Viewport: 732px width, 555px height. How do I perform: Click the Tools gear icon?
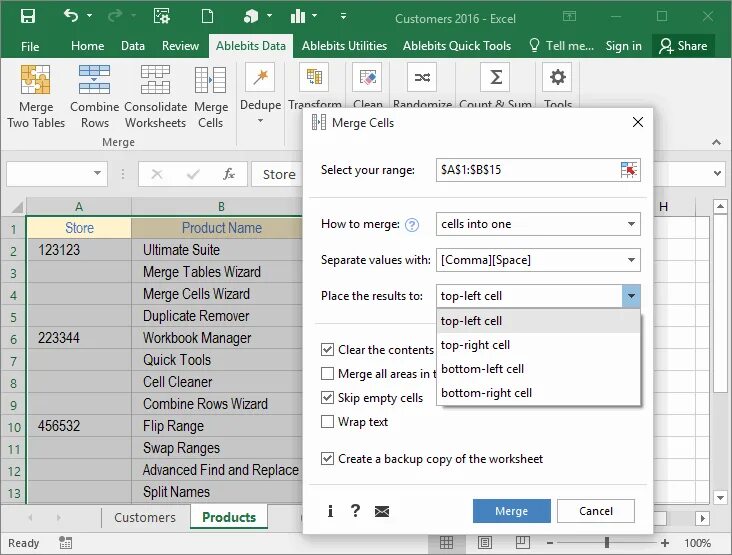coord(557,77)
